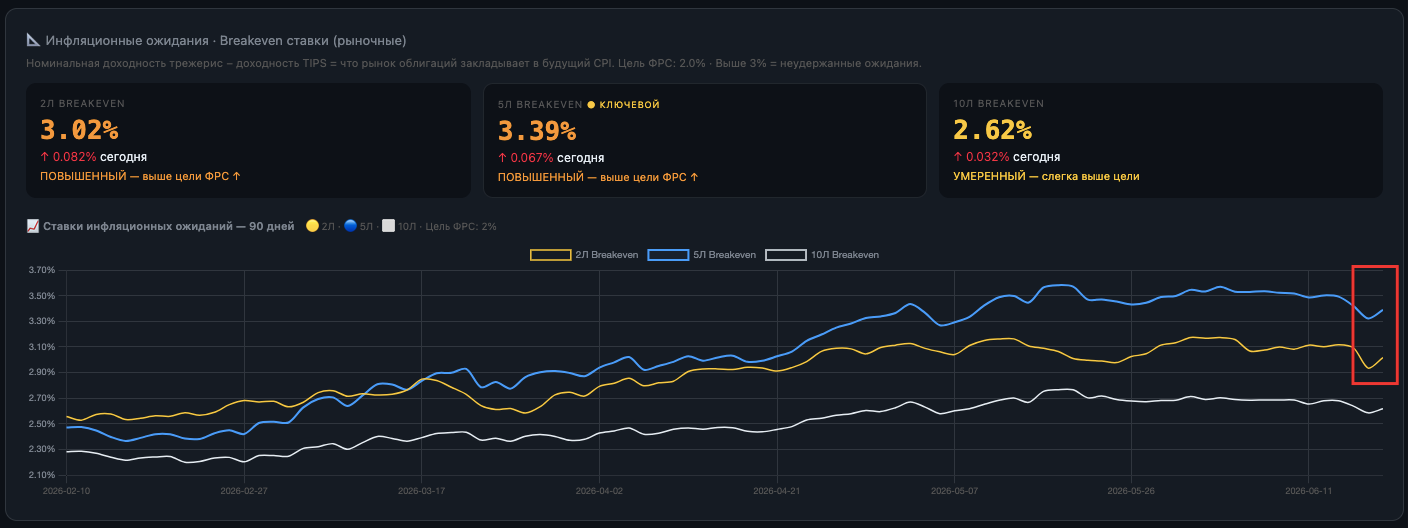Click the 2026-06-11 date label
This screenshot has width=1408, height=528.
click(x=1308, y=491)
